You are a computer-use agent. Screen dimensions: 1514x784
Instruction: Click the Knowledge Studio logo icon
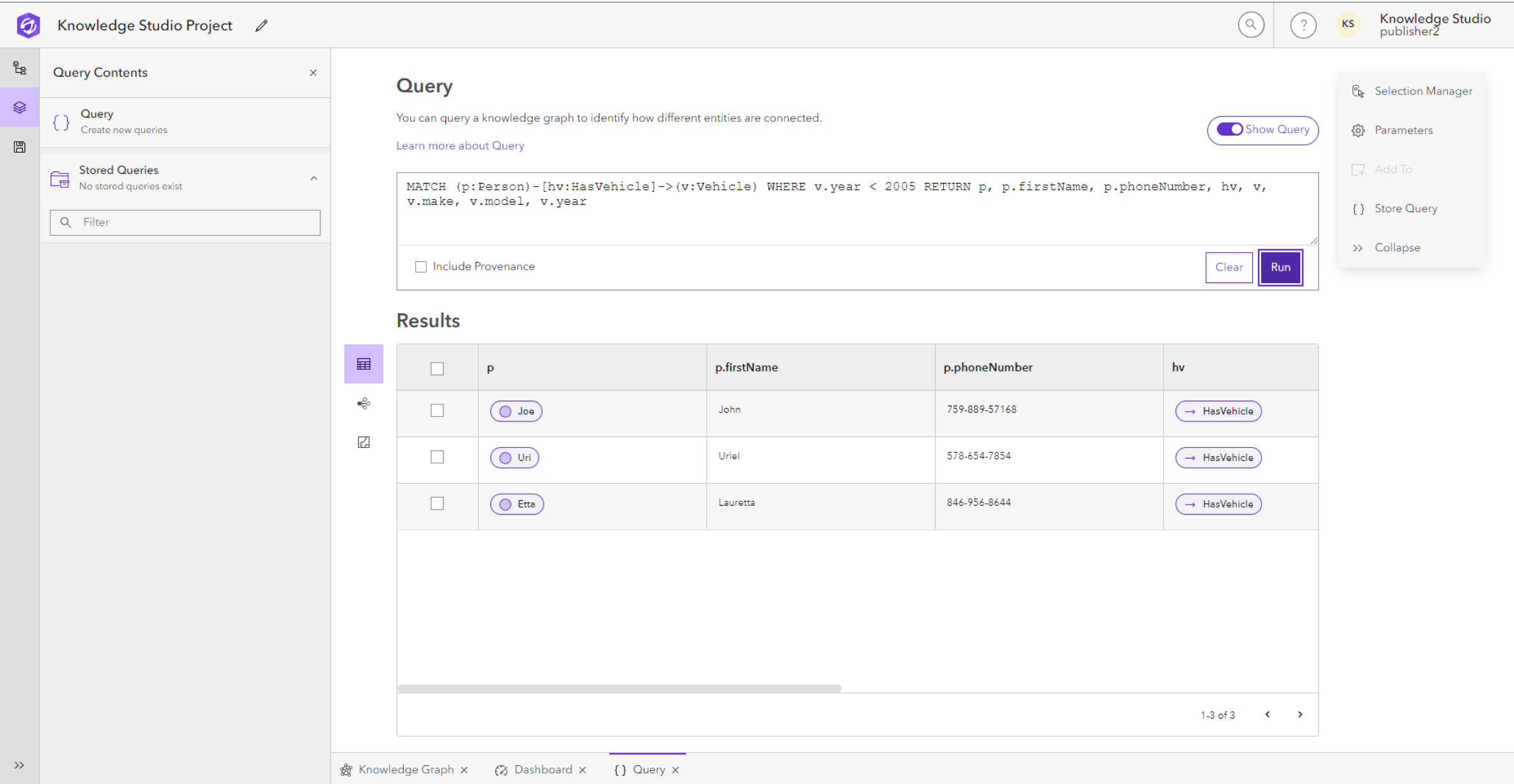point(29,25)
